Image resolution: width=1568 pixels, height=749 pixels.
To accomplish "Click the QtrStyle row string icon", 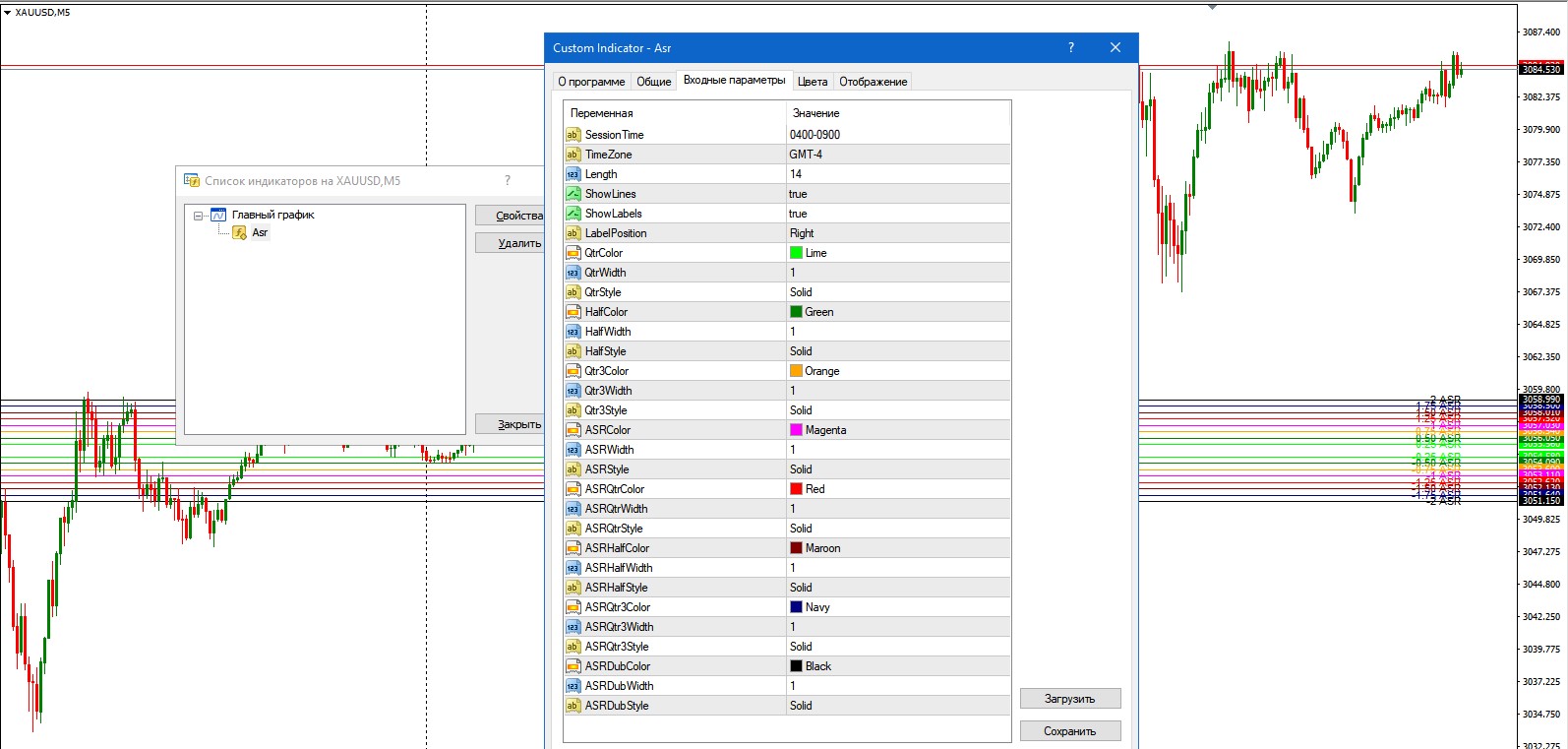I will coord(573,292).
